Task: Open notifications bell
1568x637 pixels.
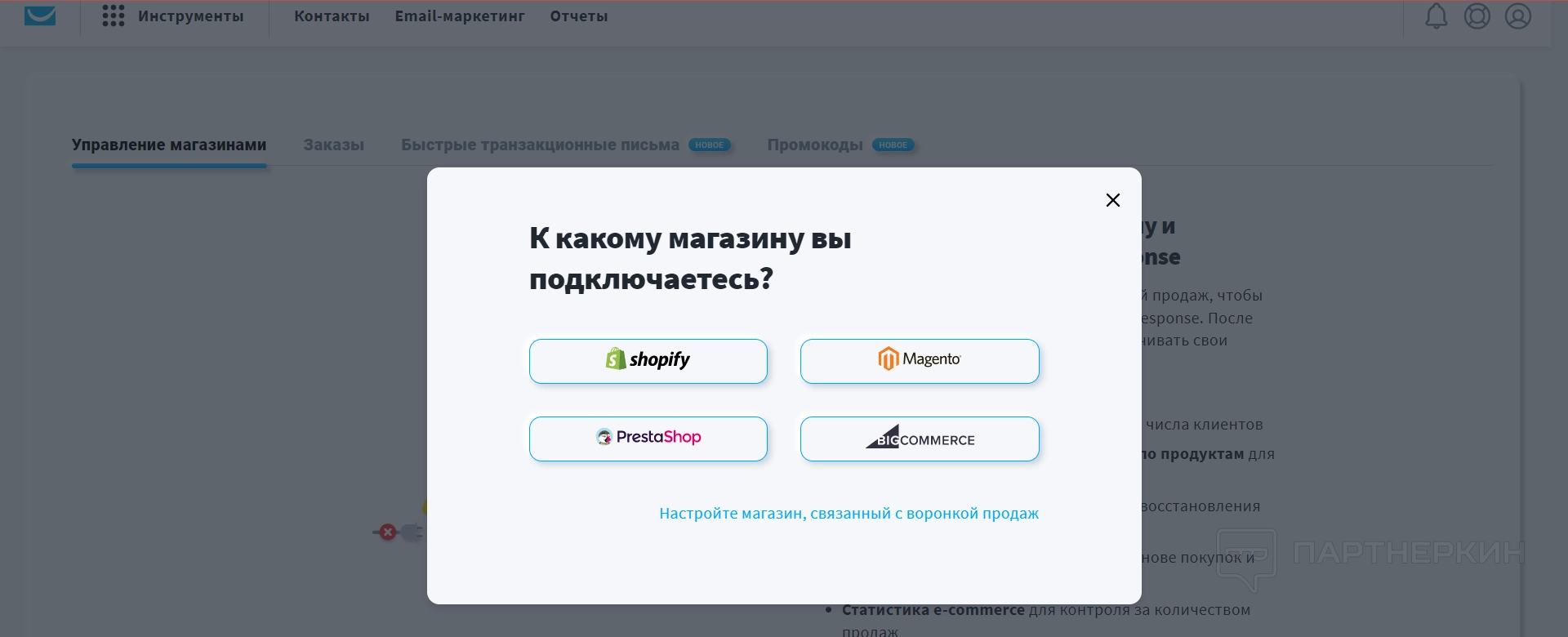Action: [x=1437, y=16]
